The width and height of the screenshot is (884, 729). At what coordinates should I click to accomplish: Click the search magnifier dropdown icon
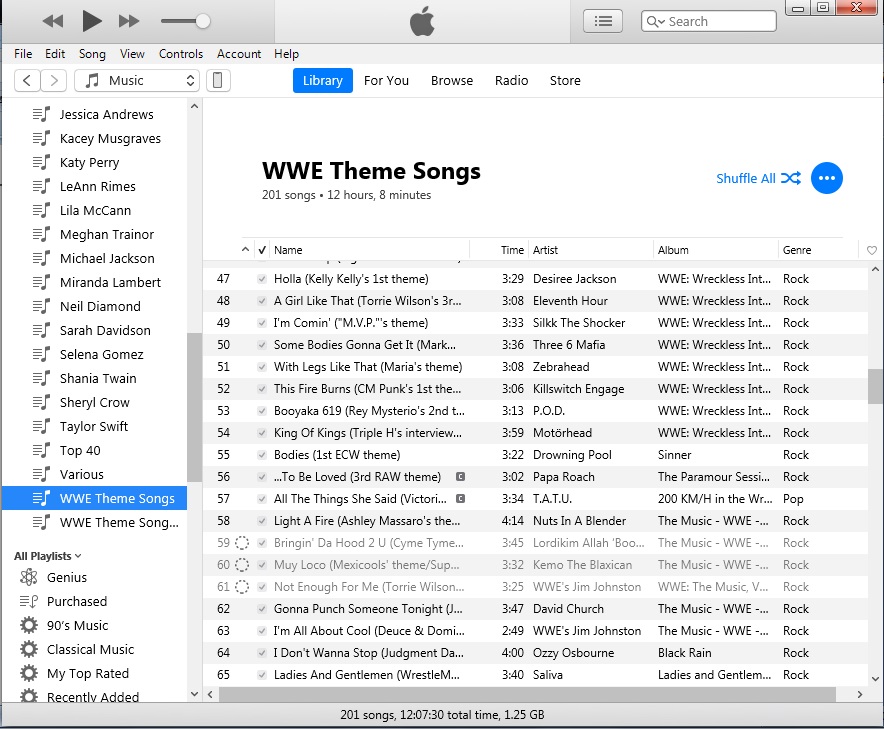tap(656, 21)
